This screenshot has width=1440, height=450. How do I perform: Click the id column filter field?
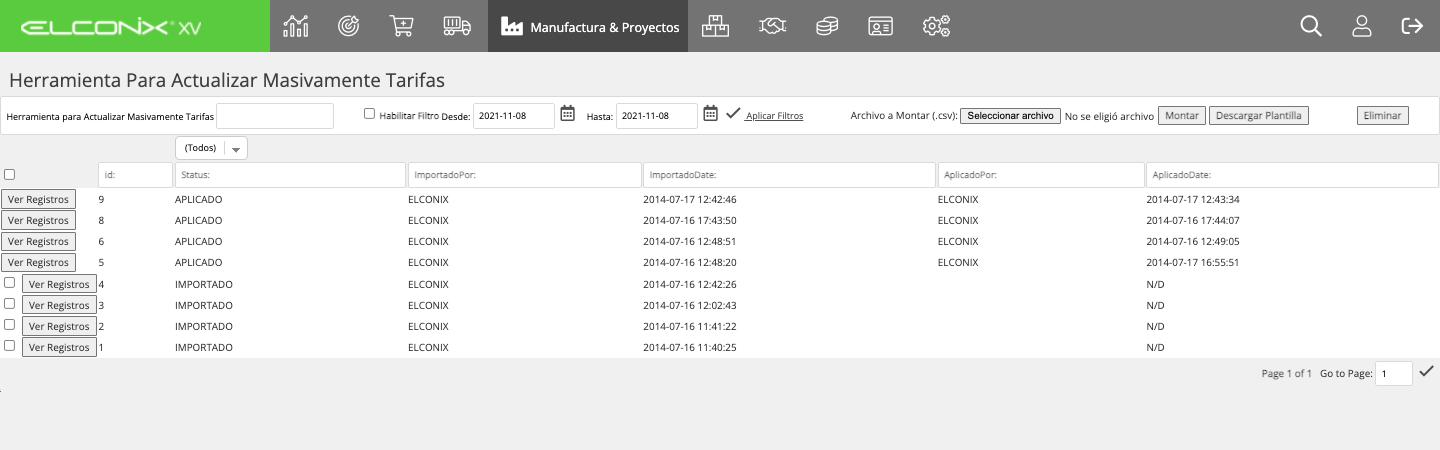[136, 175]
